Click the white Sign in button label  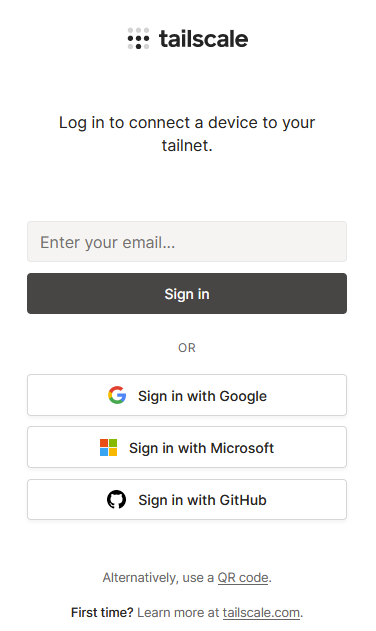click(x=187, y=294)
